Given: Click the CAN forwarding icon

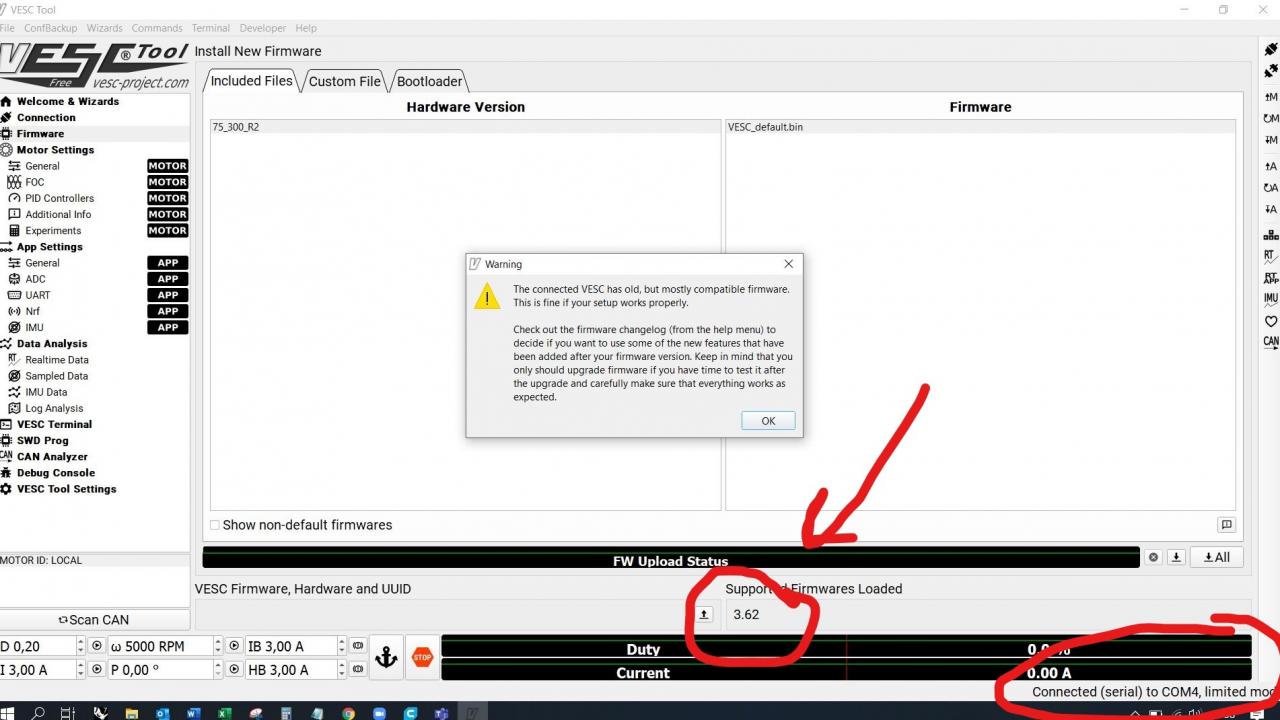Looking at the screenshot, I should [x=1271, y=342].
